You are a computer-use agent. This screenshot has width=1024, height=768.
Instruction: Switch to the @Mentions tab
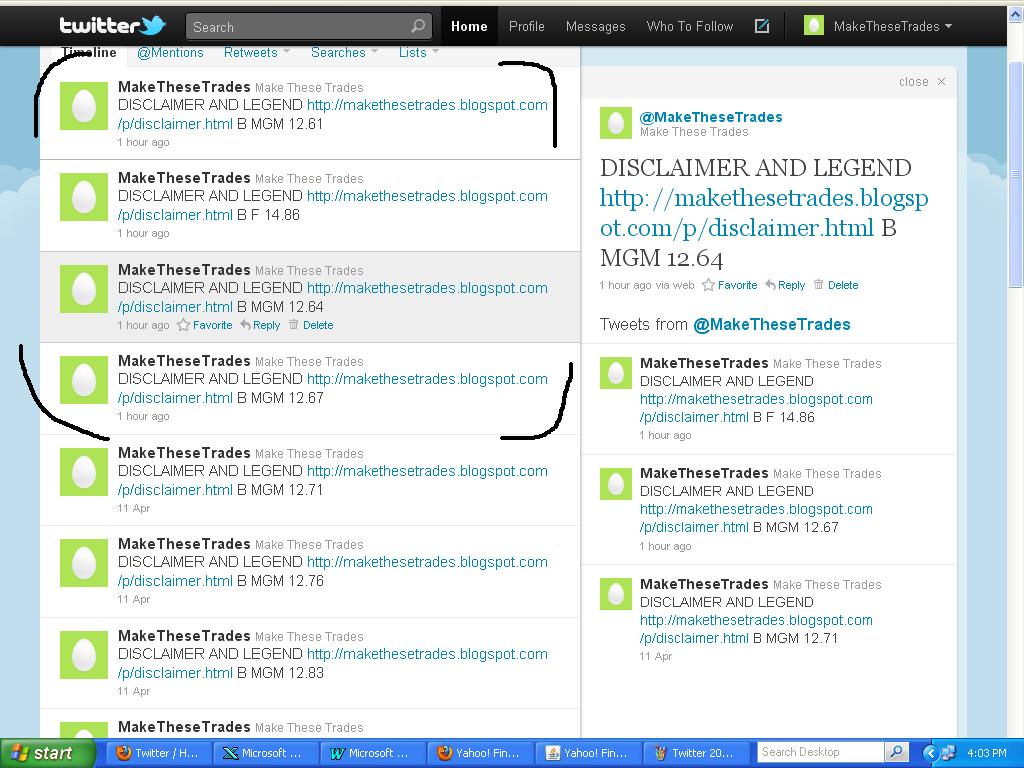click(170, 52)
